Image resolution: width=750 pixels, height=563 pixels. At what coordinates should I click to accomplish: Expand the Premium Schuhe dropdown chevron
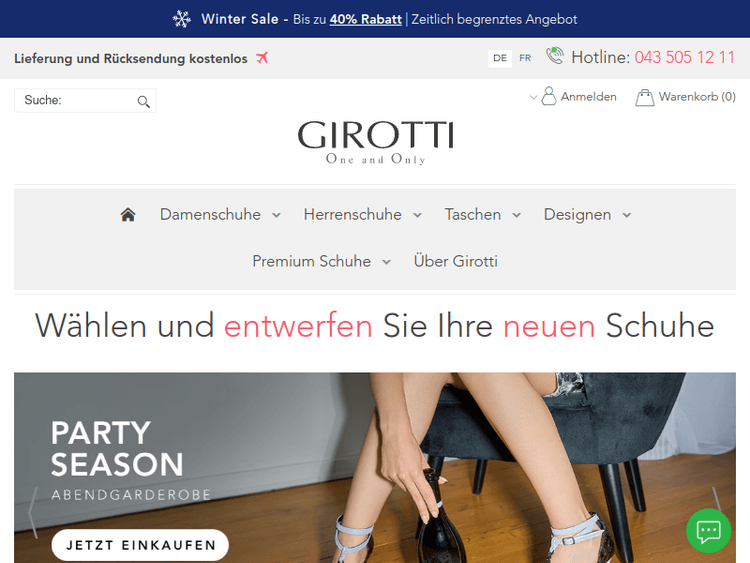coord(386,262)
